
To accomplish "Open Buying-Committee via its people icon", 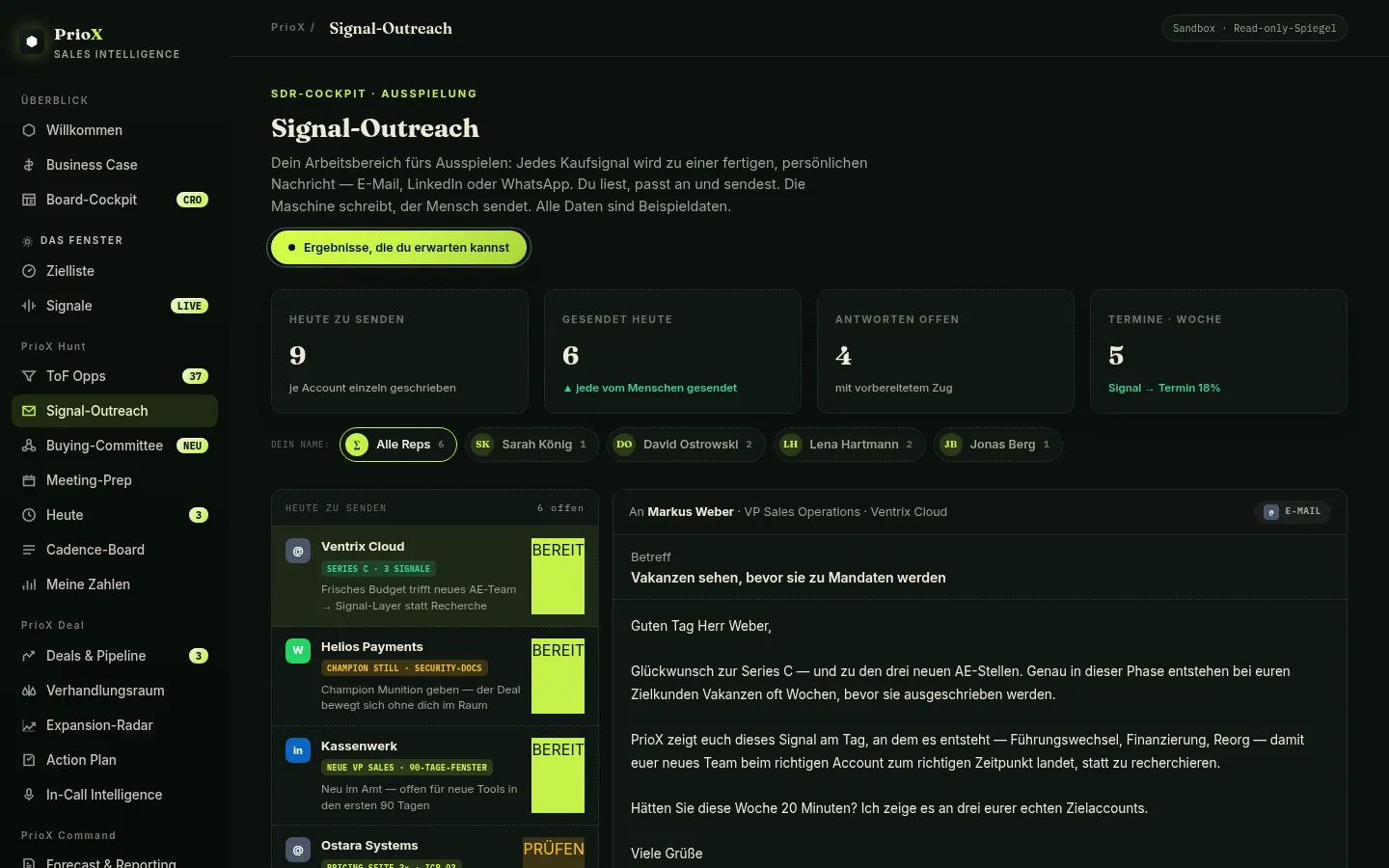I will 29,446.
